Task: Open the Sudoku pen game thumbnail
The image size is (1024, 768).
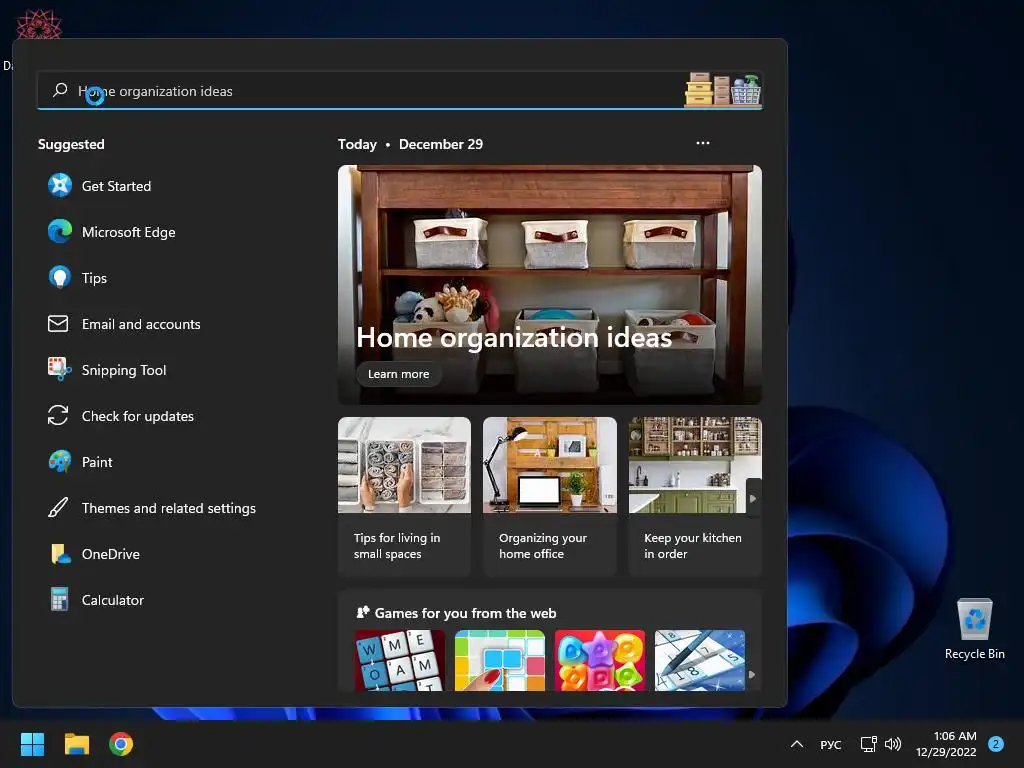Action: [699, 660]
